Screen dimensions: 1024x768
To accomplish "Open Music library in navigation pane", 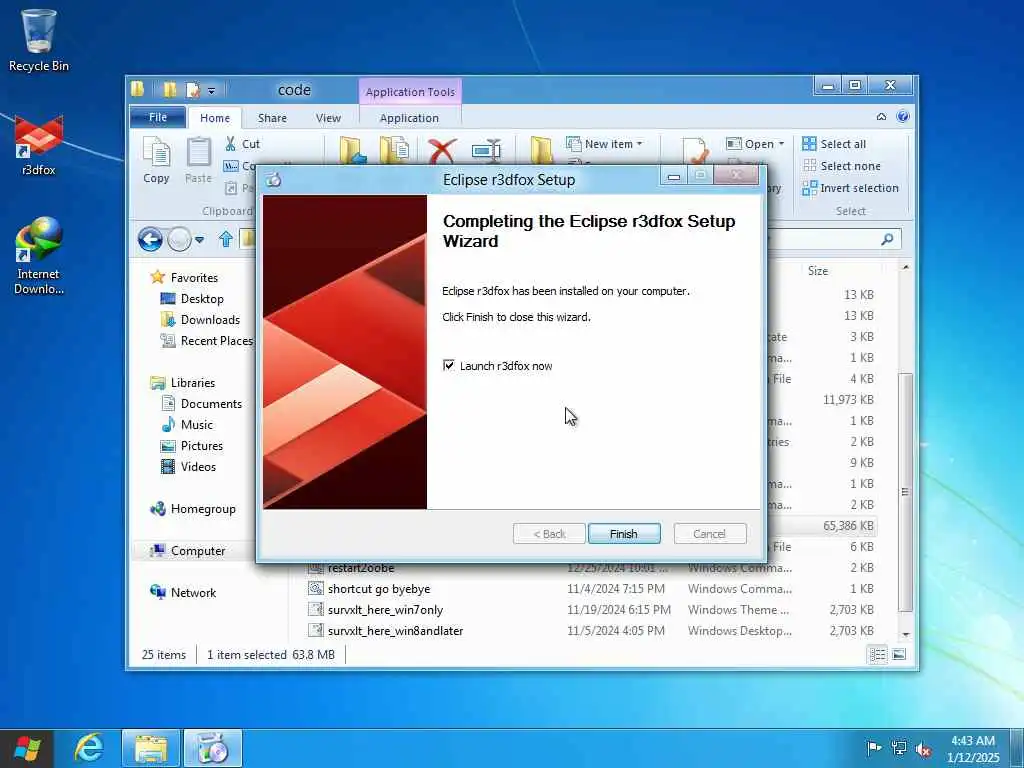I will pos(197,424).
